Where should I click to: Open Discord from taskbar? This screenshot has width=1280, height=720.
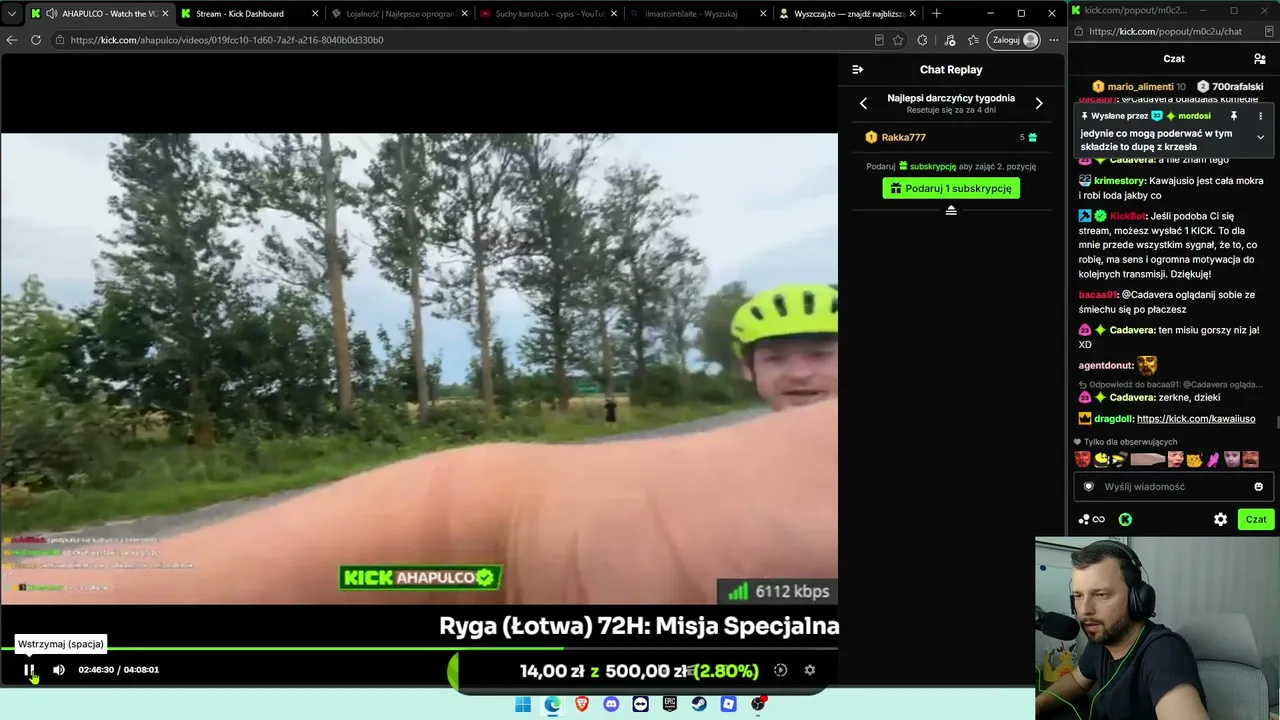[611, 704]
